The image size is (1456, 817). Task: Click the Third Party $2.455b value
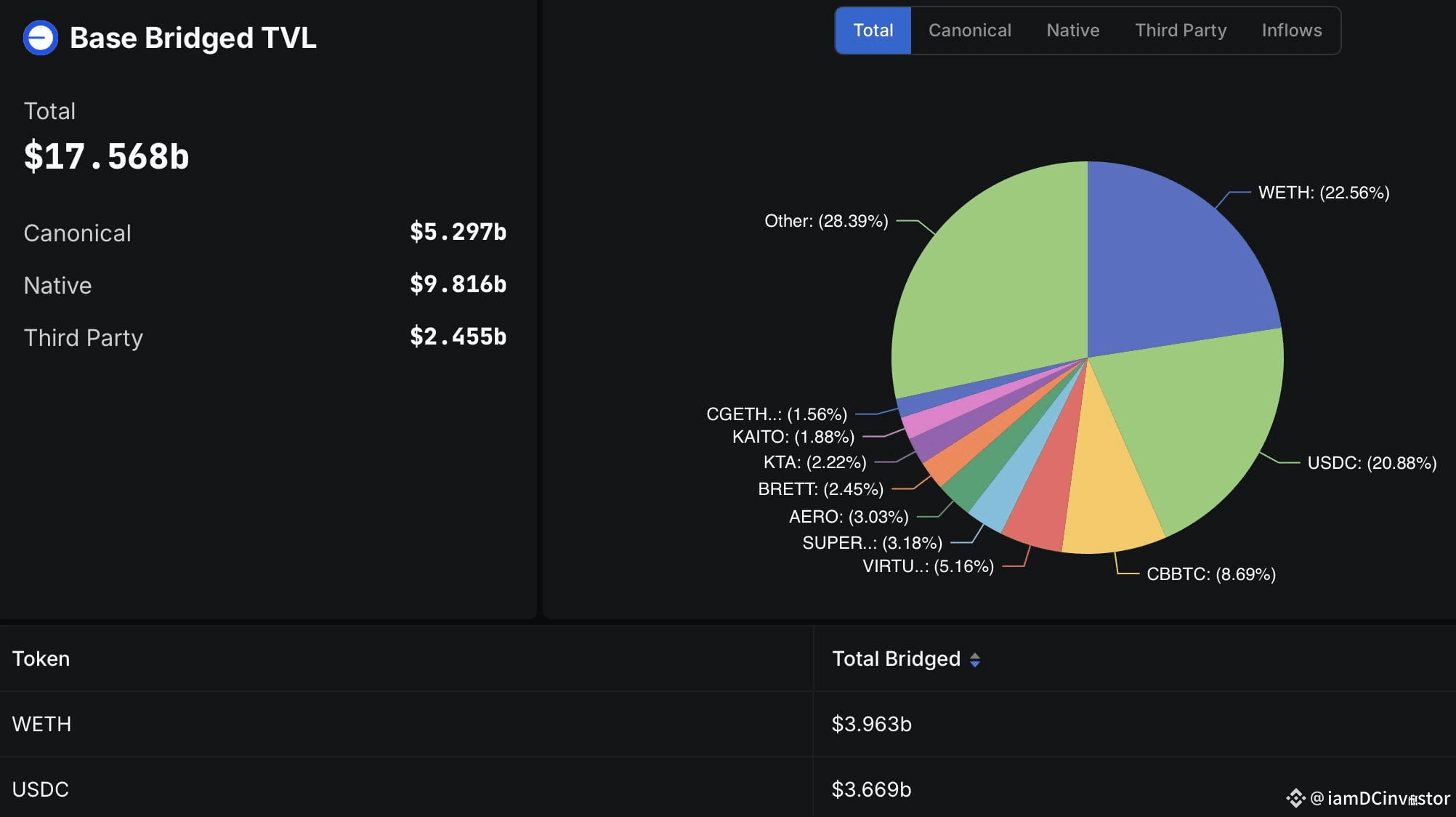point(458,337)
